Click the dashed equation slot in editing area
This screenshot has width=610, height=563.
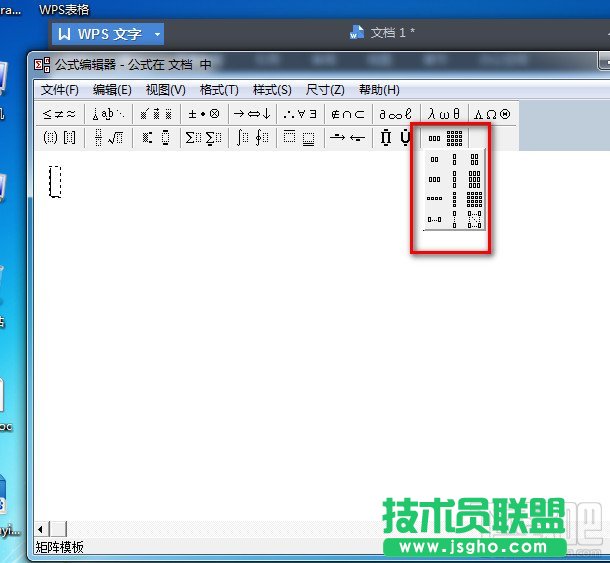[x=55, y=182]
